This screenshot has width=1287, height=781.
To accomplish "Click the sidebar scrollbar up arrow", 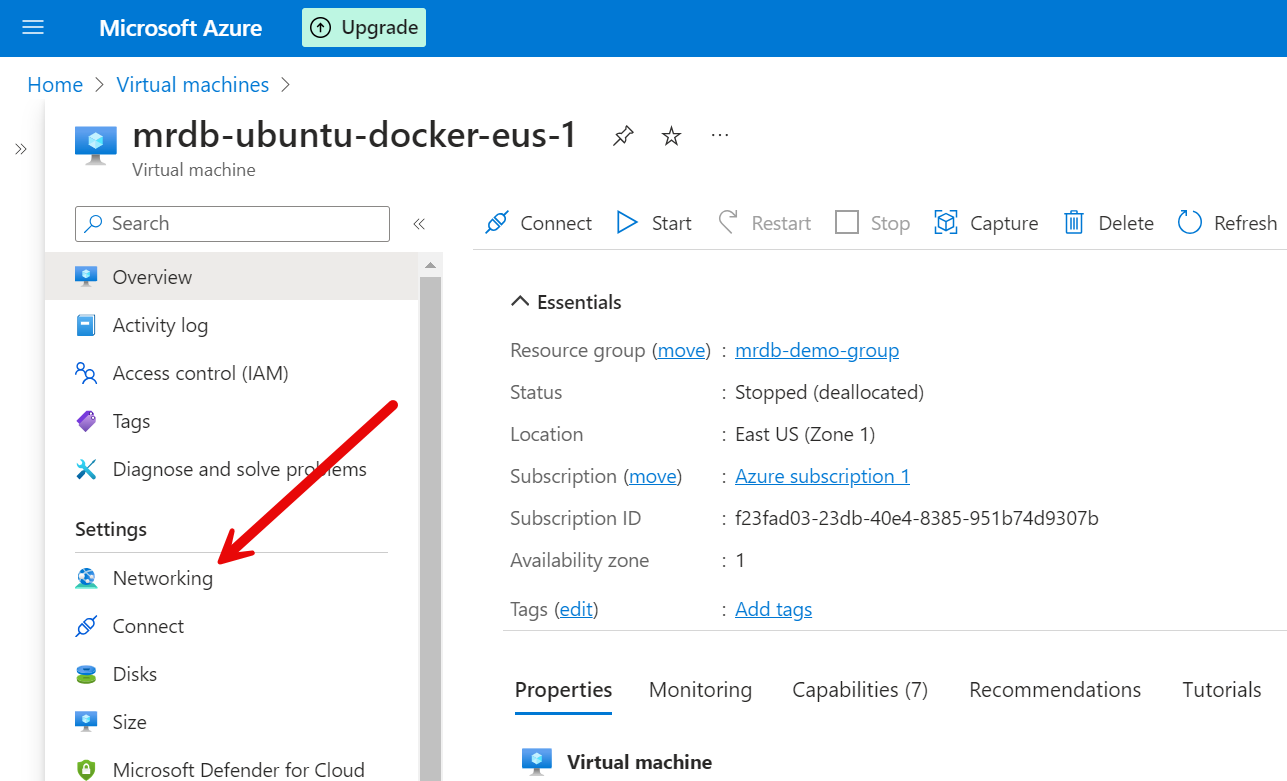I will [430, 266].
